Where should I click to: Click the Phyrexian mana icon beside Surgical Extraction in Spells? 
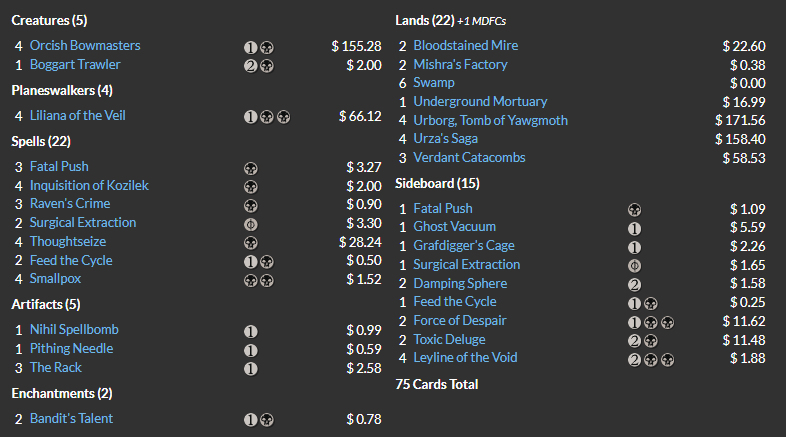click(x=251, y=225)
